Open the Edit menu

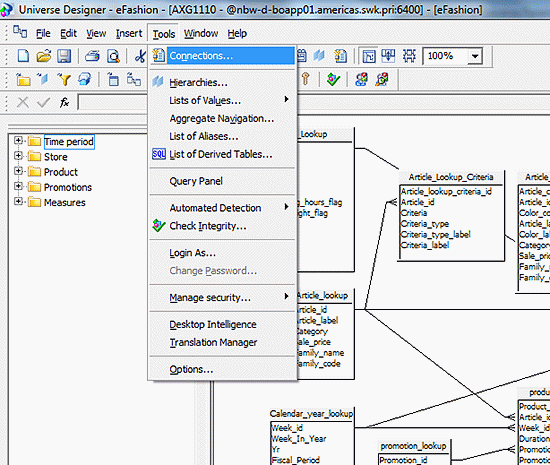(x=68, y=33)
